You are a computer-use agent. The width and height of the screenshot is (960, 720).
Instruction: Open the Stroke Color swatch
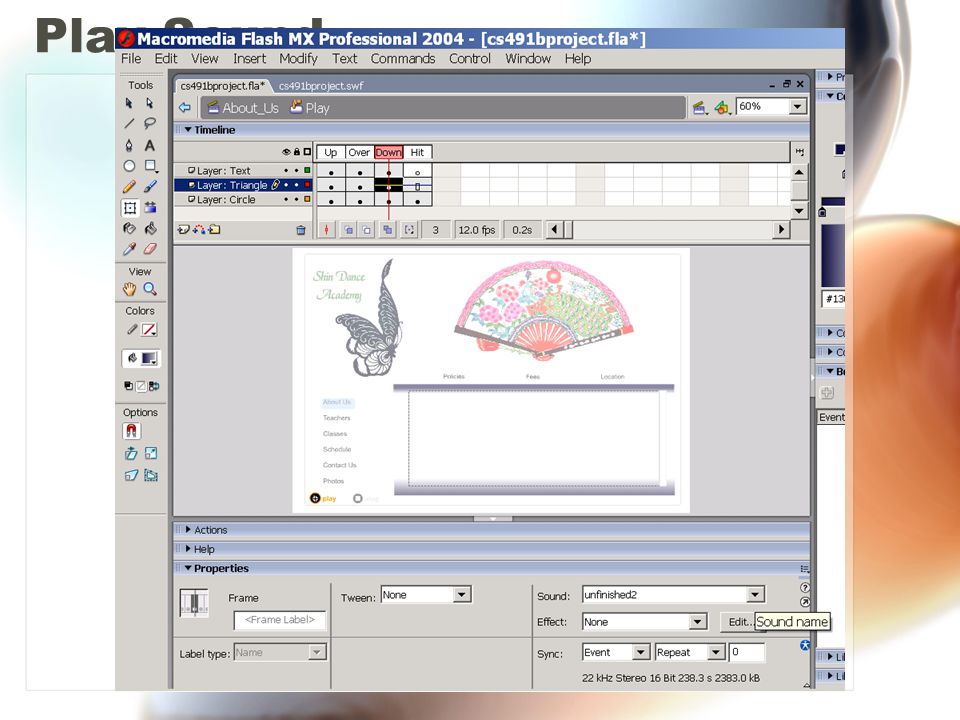[149, 330]
